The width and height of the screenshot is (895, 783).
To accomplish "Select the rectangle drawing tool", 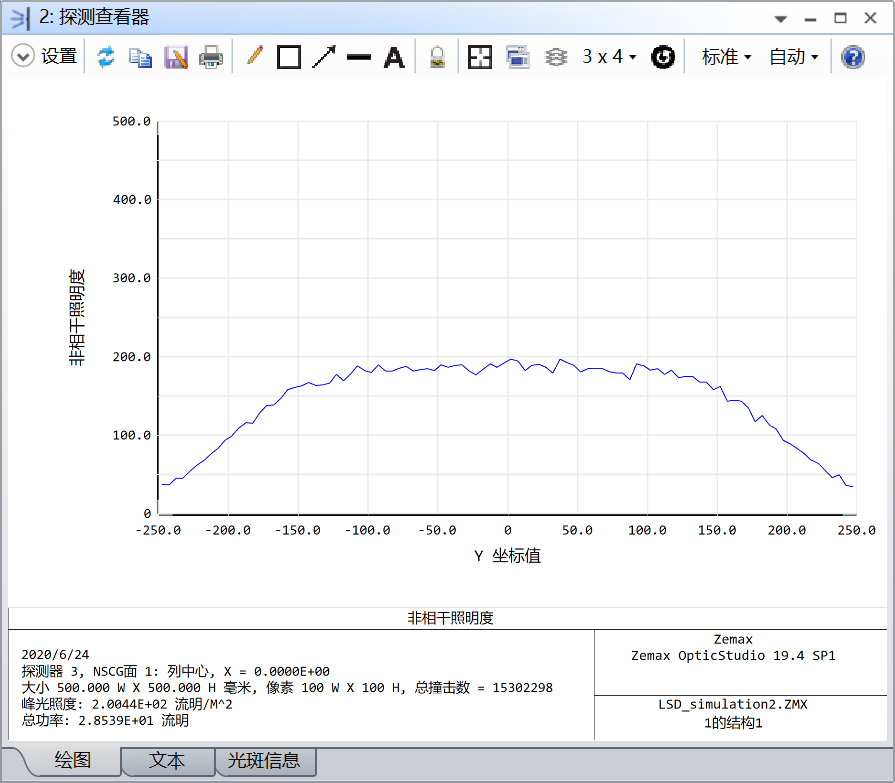I will 289,57.
